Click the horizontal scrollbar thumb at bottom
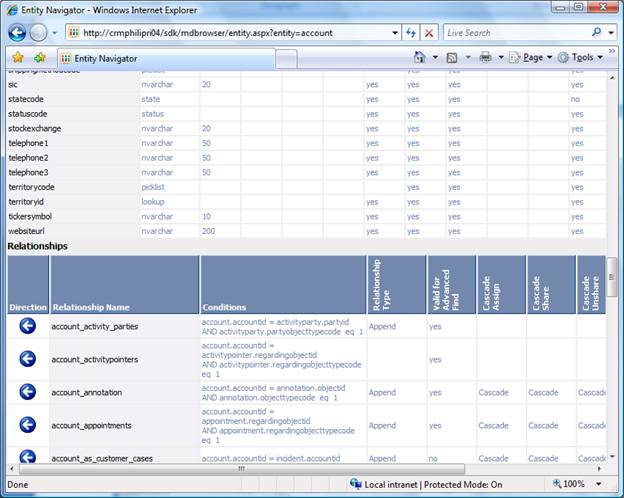This screenshot has width=624, height=498. tap(240, 467)
